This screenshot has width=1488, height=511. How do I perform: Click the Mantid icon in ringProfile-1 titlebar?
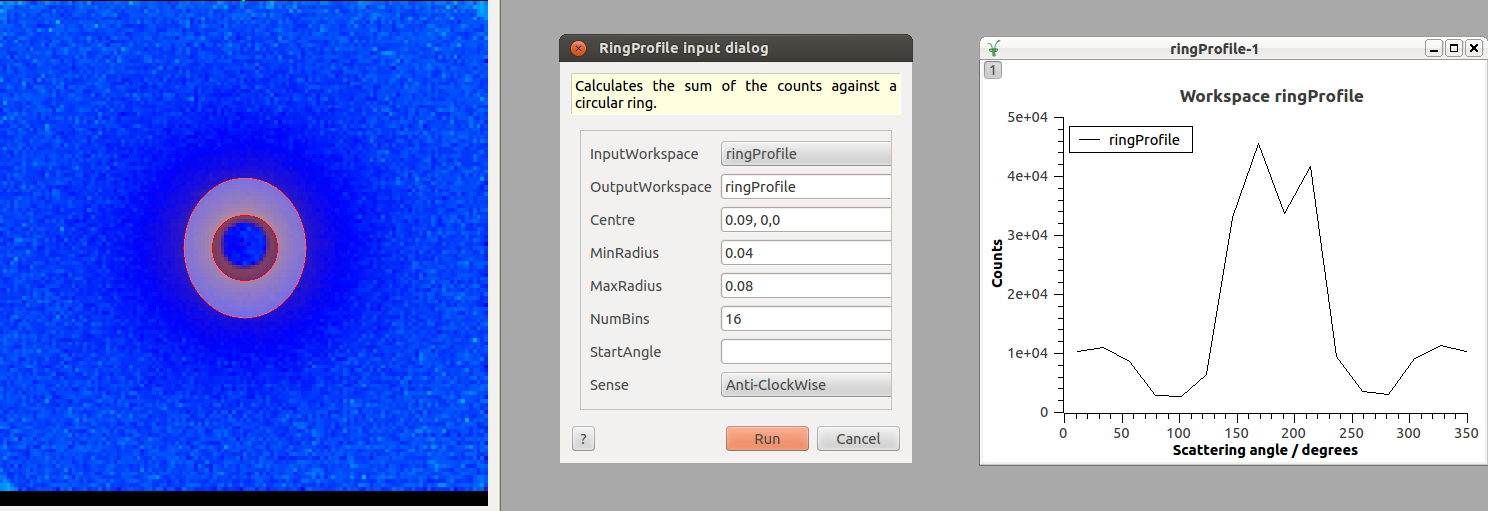(993, 48)
